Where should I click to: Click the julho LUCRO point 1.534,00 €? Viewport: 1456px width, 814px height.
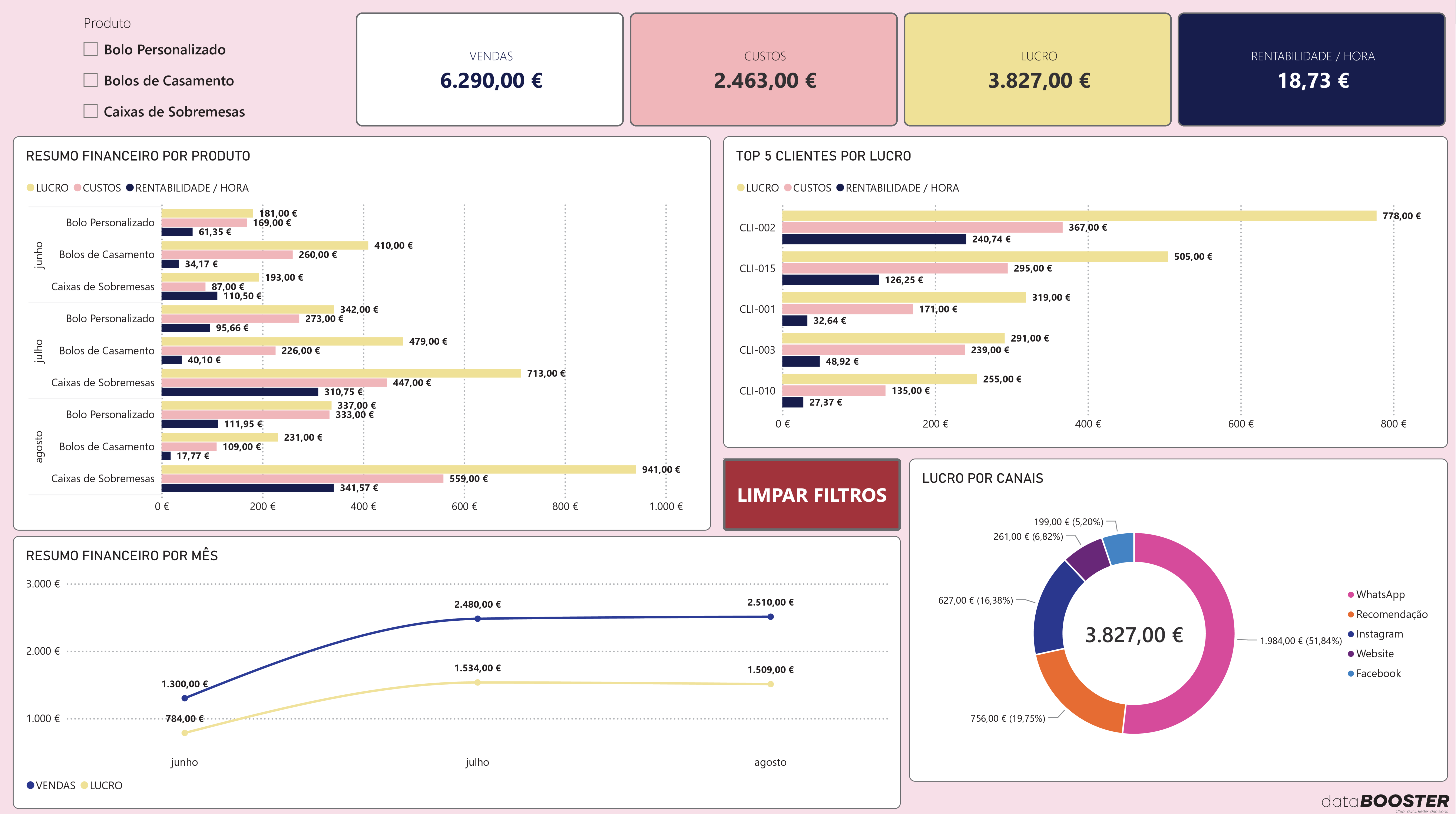point(478,682)
